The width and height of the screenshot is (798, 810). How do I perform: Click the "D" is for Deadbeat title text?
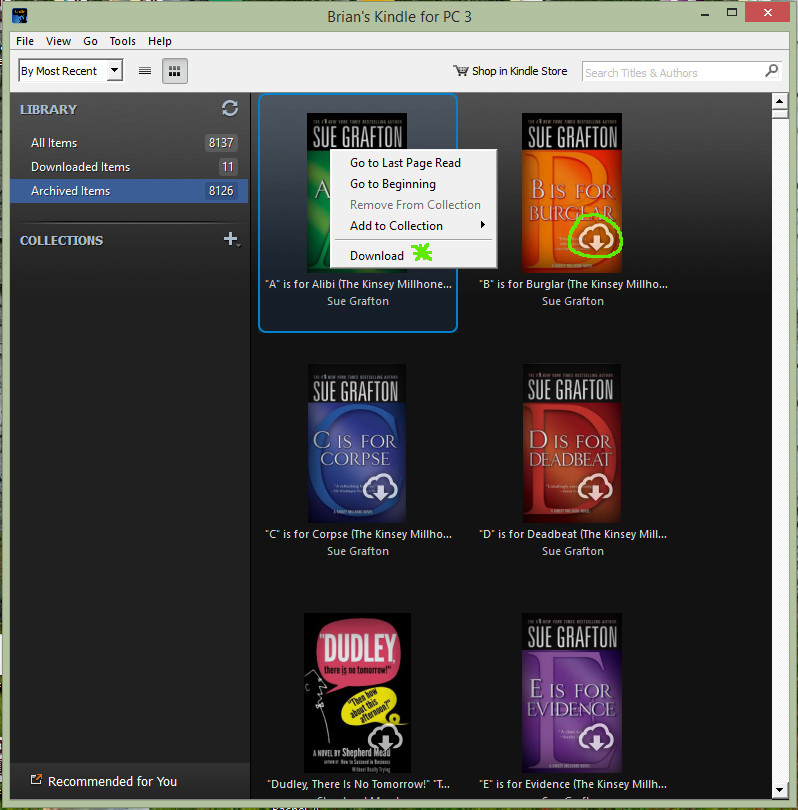[x=573, y=534]
